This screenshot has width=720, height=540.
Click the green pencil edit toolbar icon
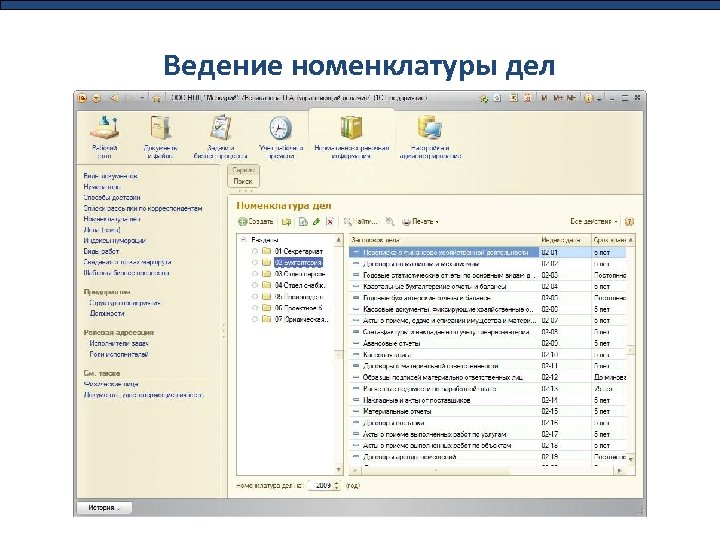point(316,222)
